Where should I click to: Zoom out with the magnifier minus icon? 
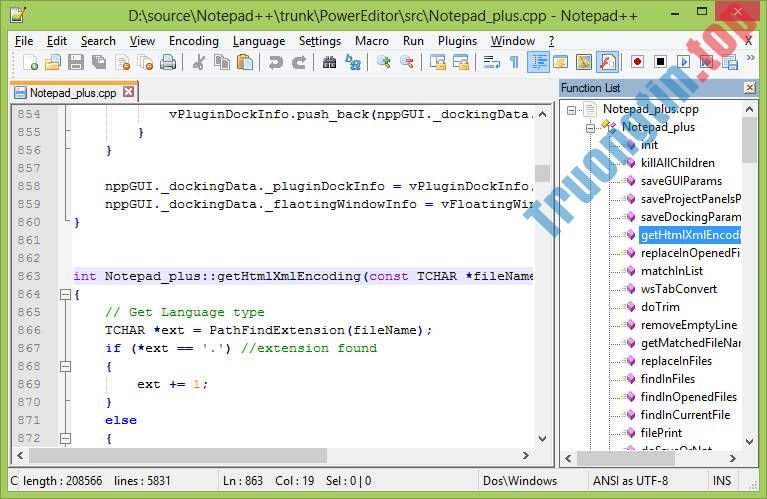pyautogui.click(x=406, y=63)
